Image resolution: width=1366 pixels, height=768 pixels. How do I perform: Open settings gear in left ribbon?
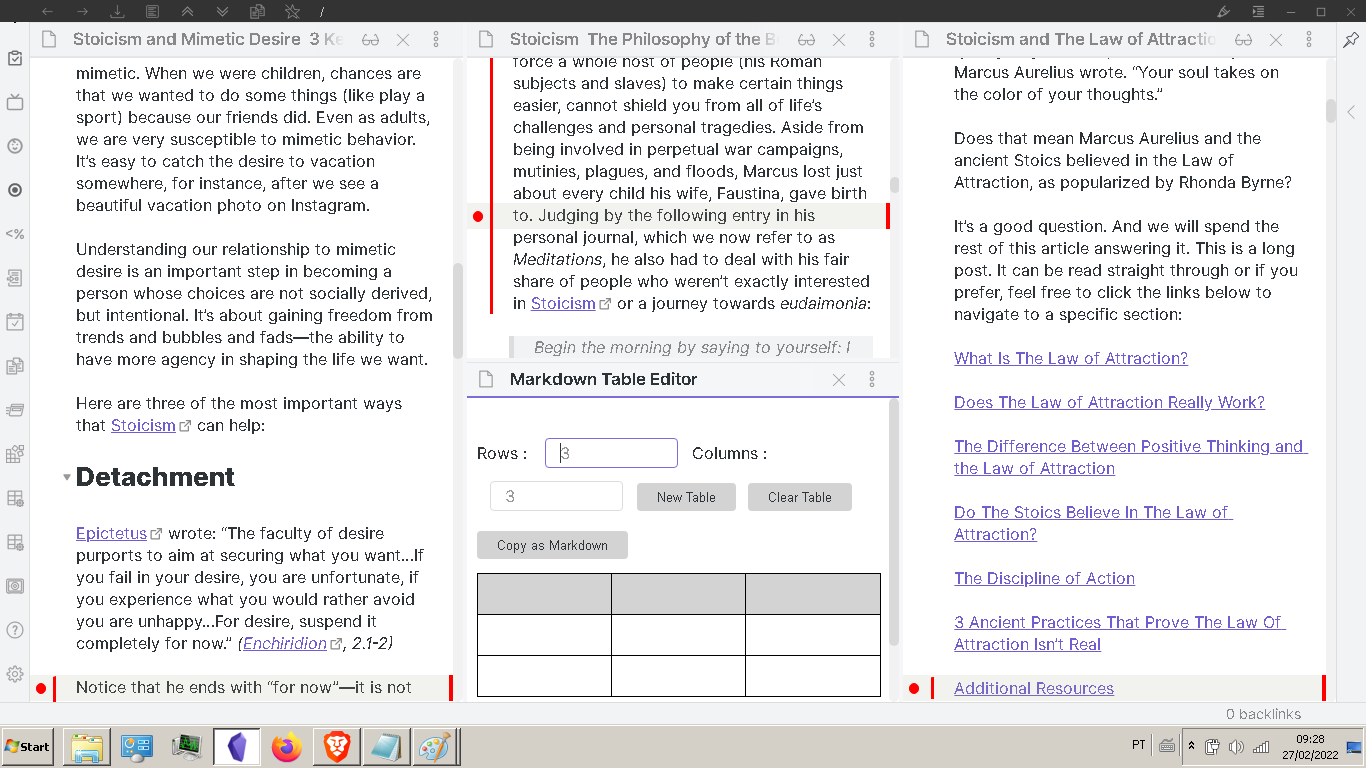[15, 674]
